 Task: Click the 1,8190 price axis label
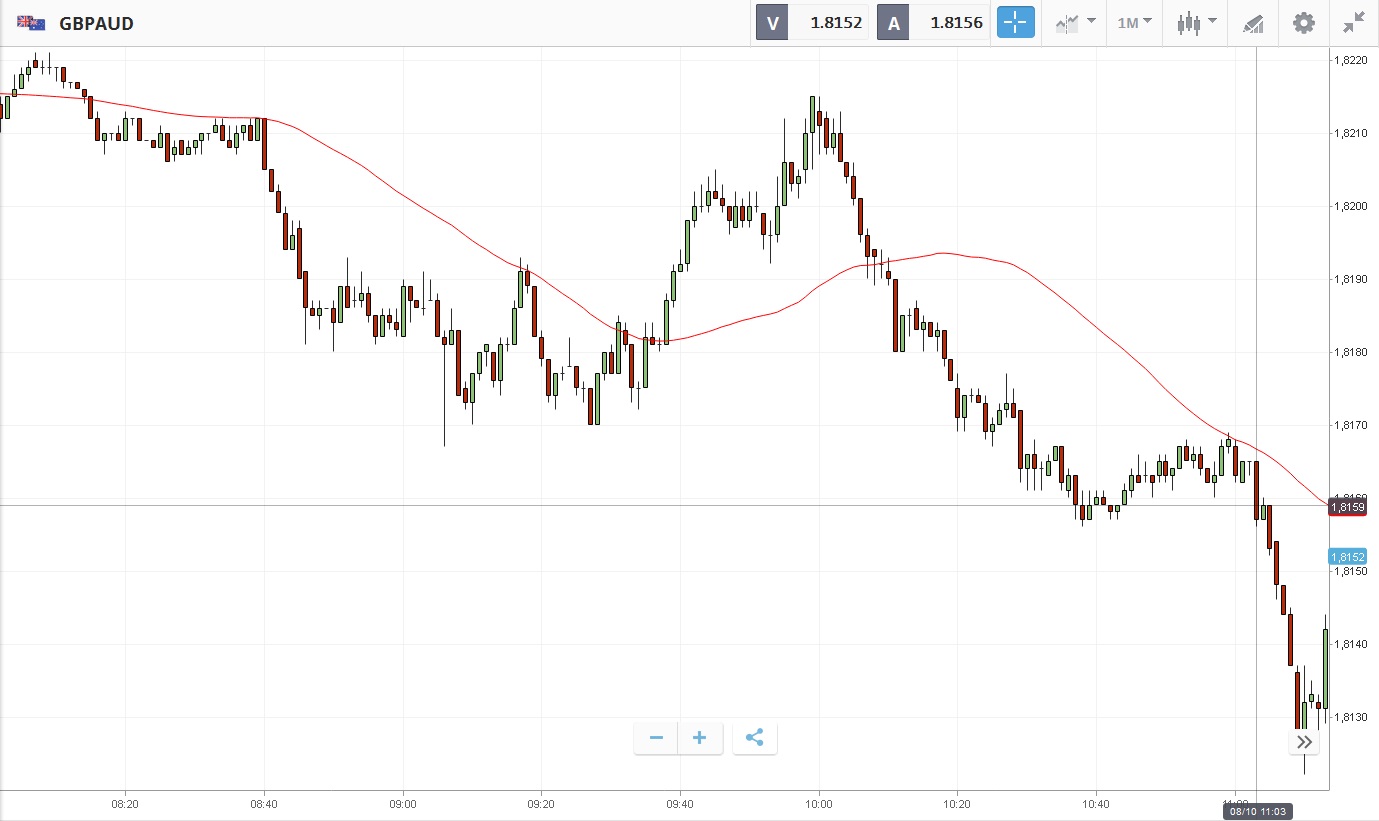click(x=1350, y=279)
